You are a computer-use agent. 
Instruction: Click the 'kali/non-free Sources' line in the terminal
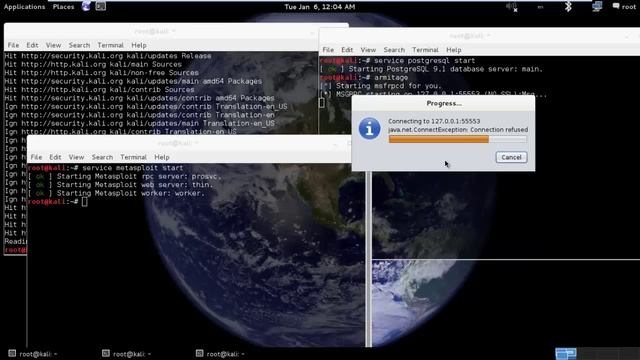pos(102,73)
